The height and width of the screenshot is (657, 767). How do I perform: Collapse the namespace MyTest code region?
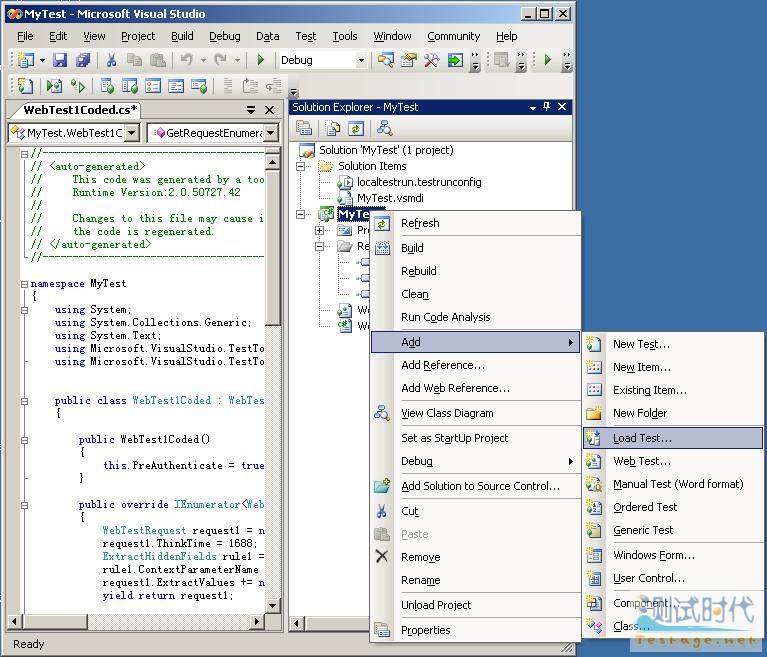coord(22,284)
